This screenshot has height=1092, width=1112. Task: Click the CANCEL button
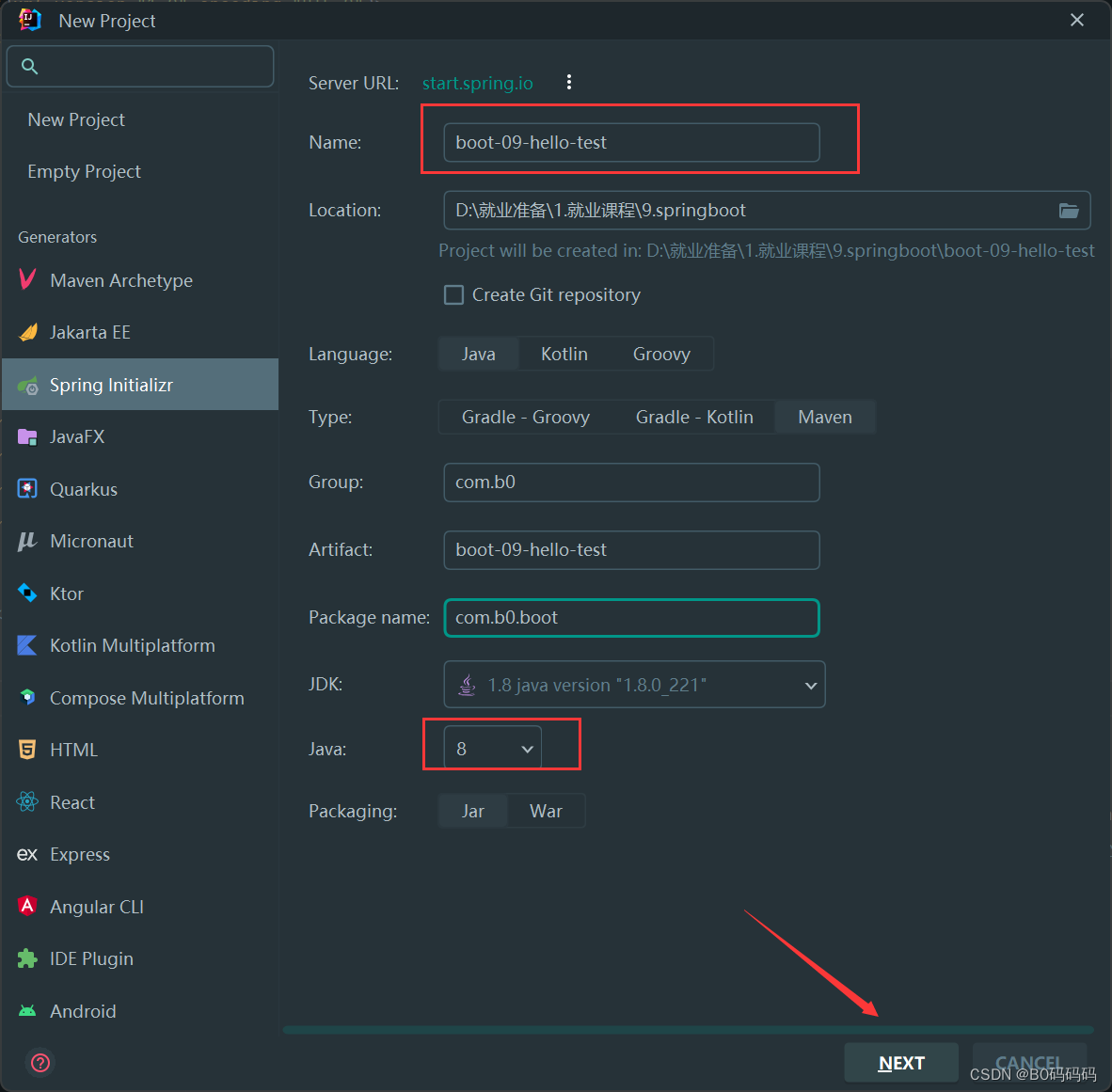pyautogui.click(x=1028, y=1063)
